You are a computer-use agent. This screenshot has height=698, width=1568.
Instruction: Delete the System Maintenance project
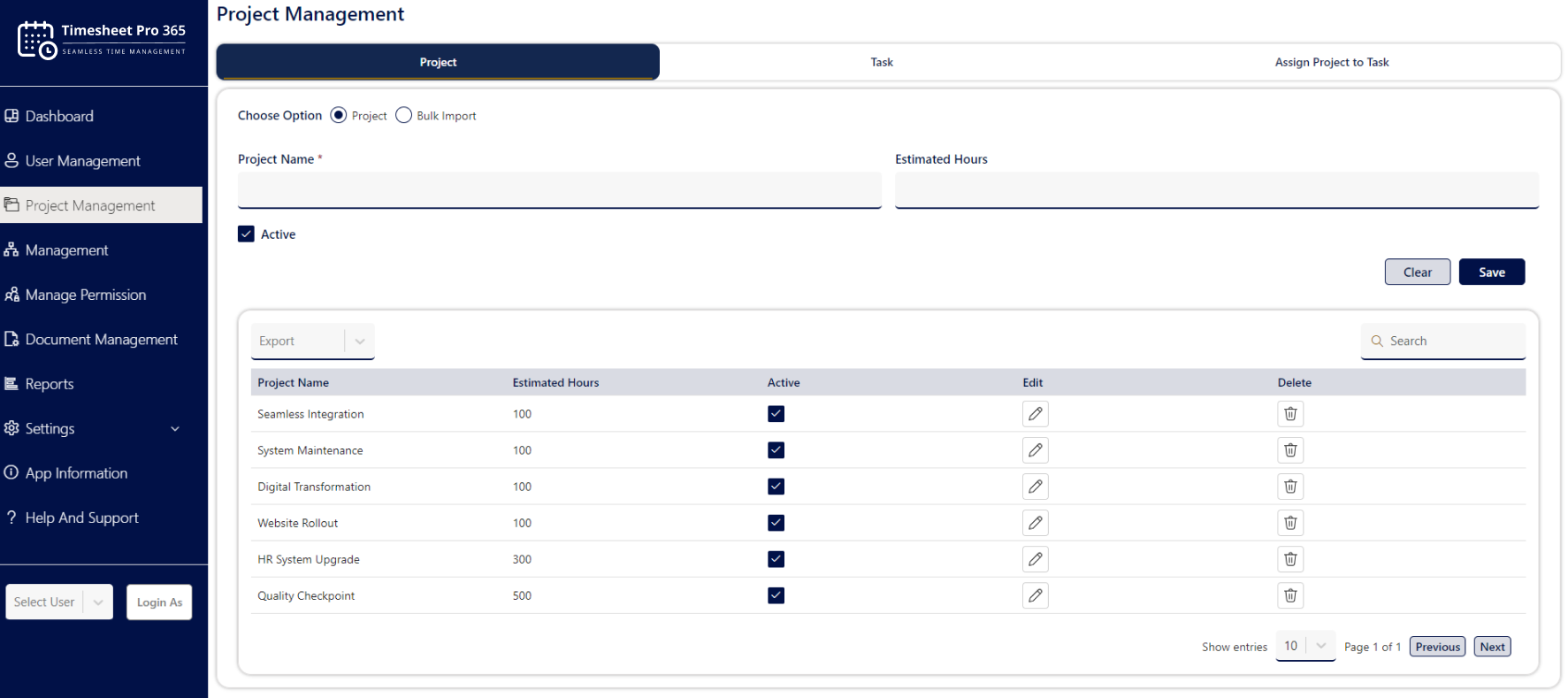[x=1290, y=449]
